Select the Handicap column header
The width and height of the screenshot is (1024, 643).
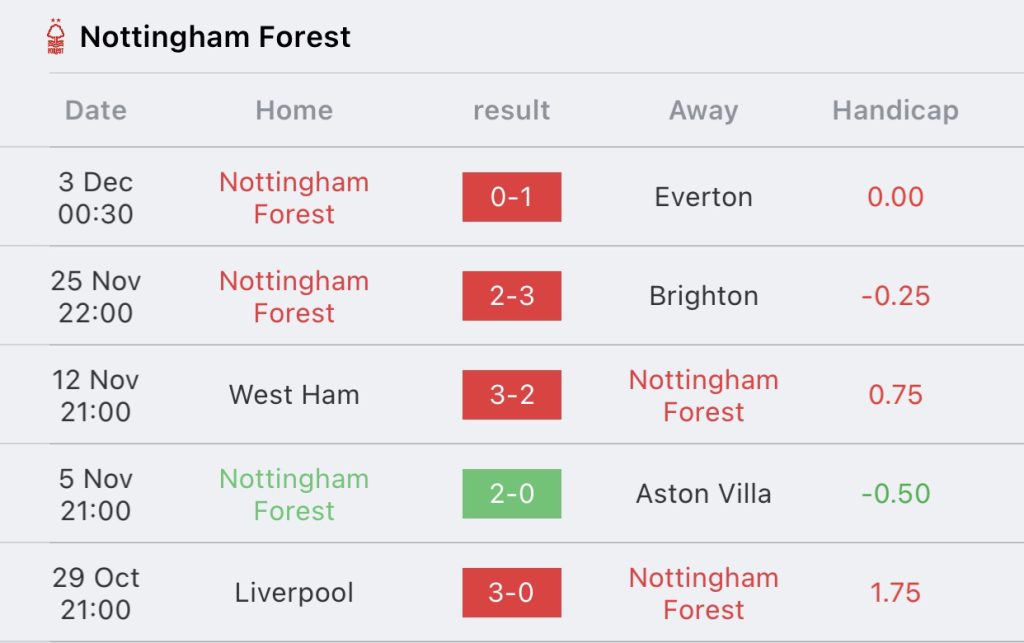(x=895, y=110)
